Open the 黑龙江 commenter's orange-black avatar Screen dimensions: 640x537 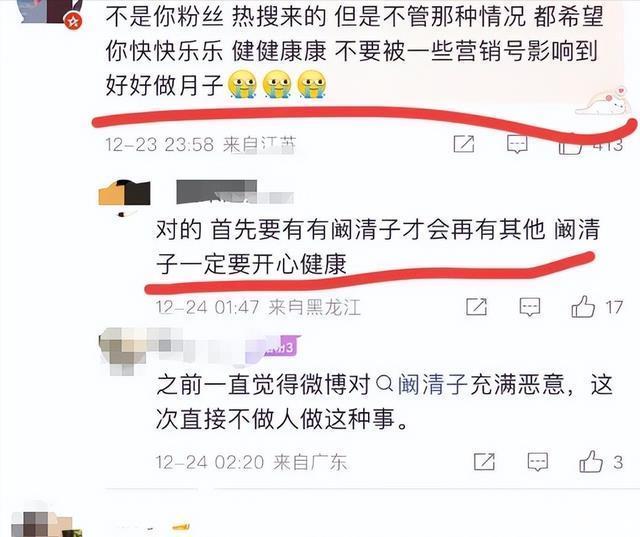point(124,195)
